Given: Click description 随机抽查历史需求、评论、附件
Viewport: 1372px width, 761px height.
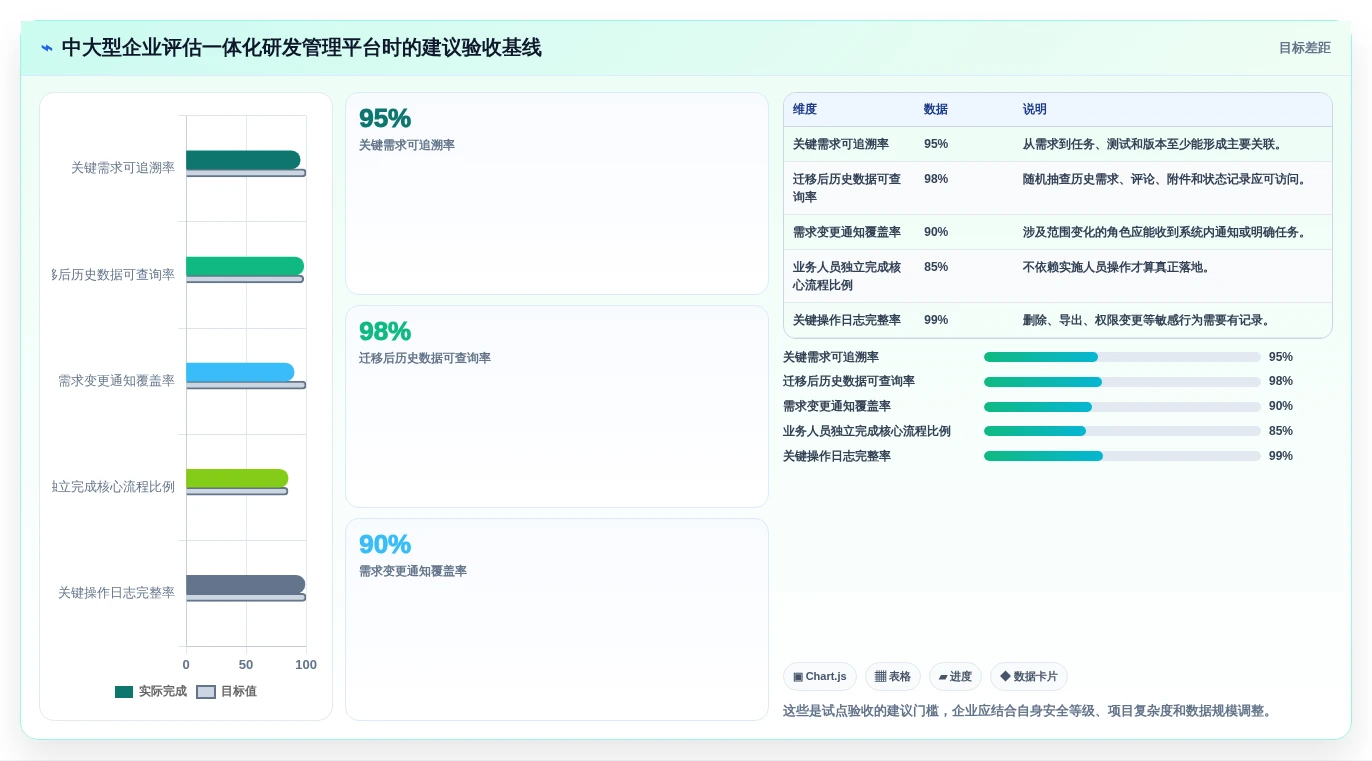Looking at the screenshot, I should click(x=1165, y=180).
